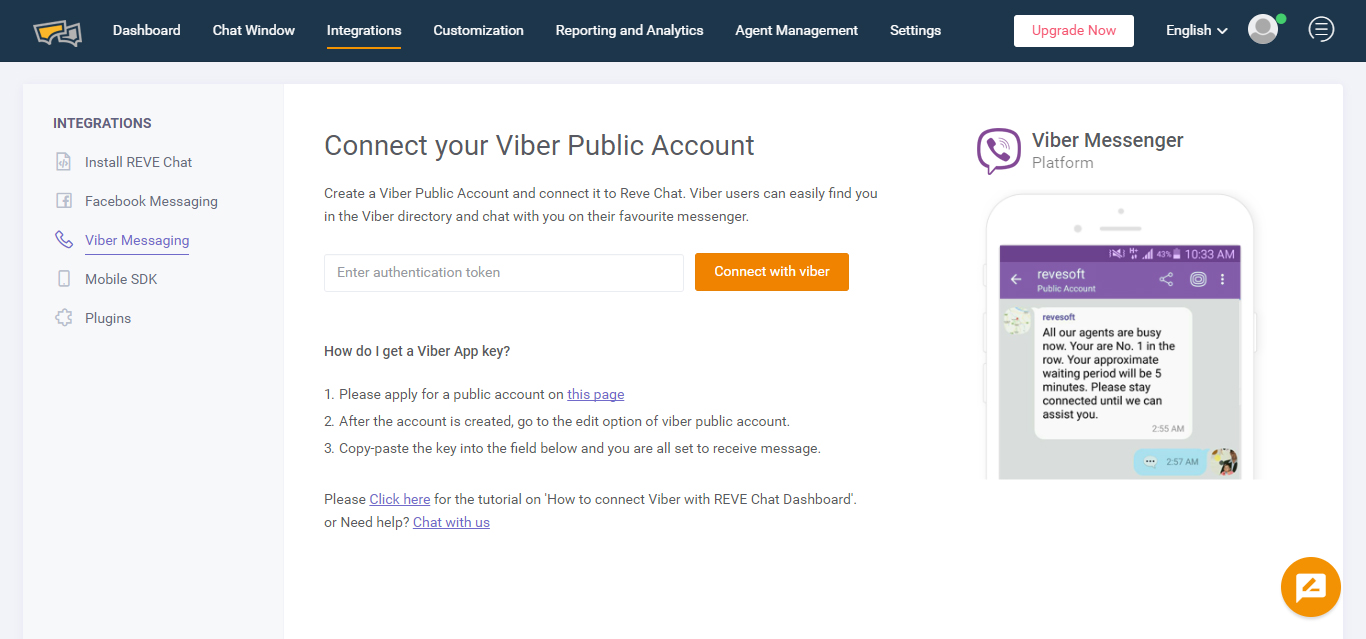Click the Plugins puzzle icon
Screen dimensions: 1366x639
click(x=64, y=318)
